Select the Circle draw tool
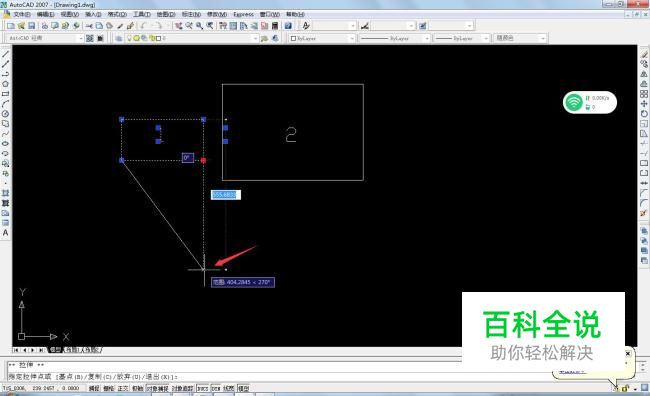The width and height of the screenshot is (650, 396). coord(5,114)
